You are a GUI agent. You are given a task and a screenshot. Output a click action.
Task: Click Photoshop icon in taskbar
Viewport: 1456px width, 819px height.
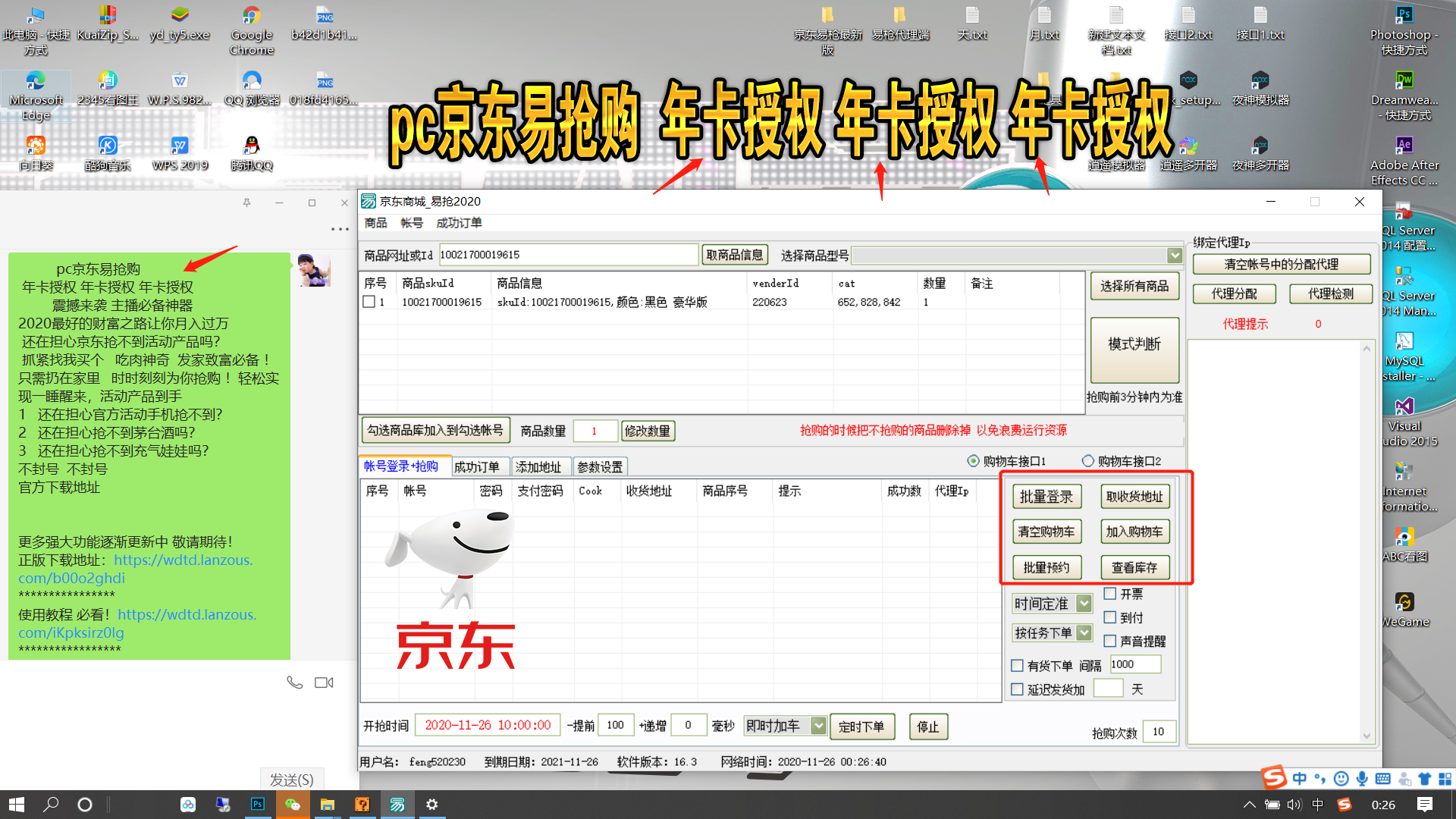click(x=258, y=805)
